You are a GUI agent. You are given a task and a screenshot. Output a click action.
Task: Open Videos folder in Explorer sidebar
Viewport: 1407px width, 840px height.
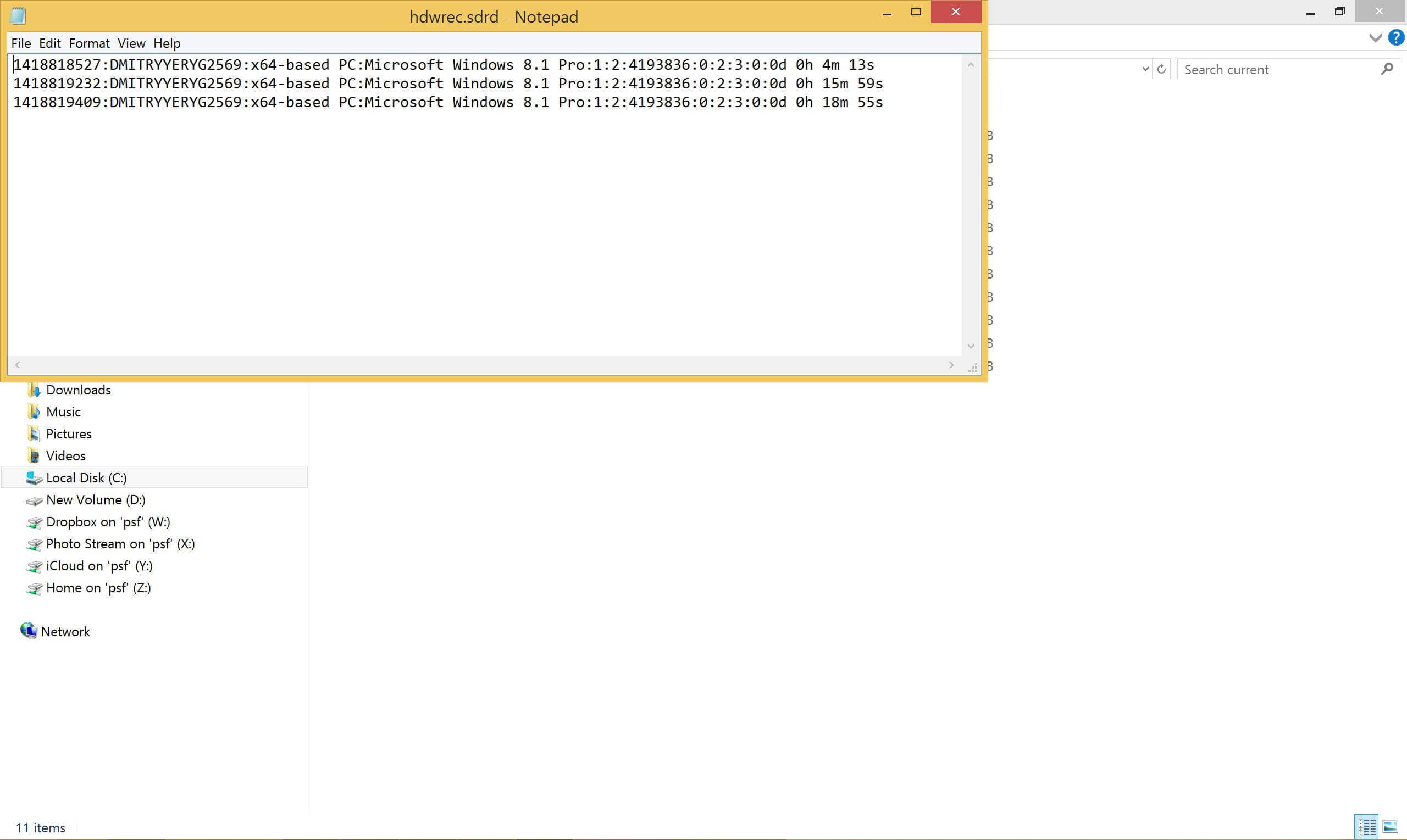pos(66,456)
